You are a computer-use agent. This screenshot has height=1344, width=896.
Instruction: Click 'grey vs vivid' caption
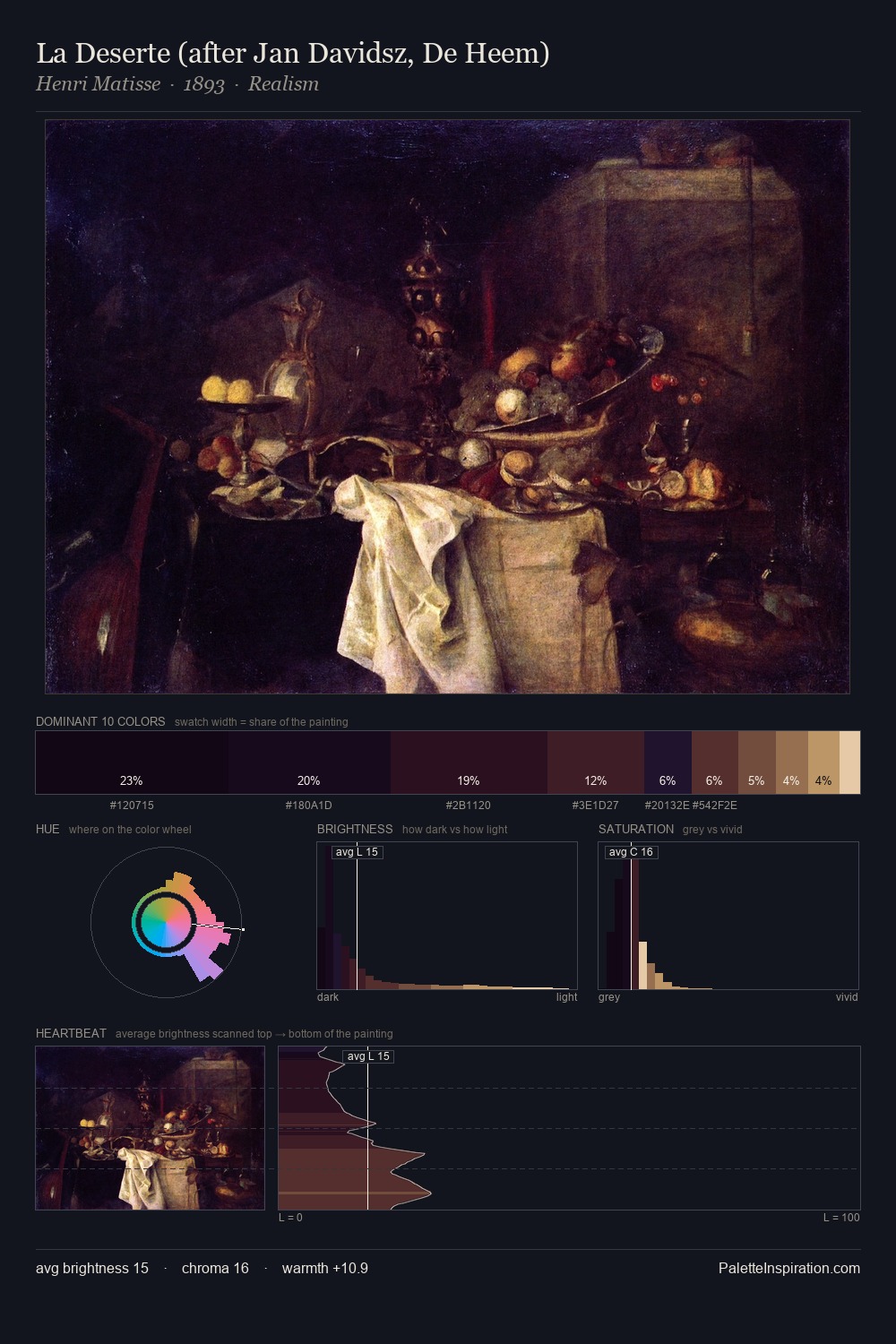(712, 830)
